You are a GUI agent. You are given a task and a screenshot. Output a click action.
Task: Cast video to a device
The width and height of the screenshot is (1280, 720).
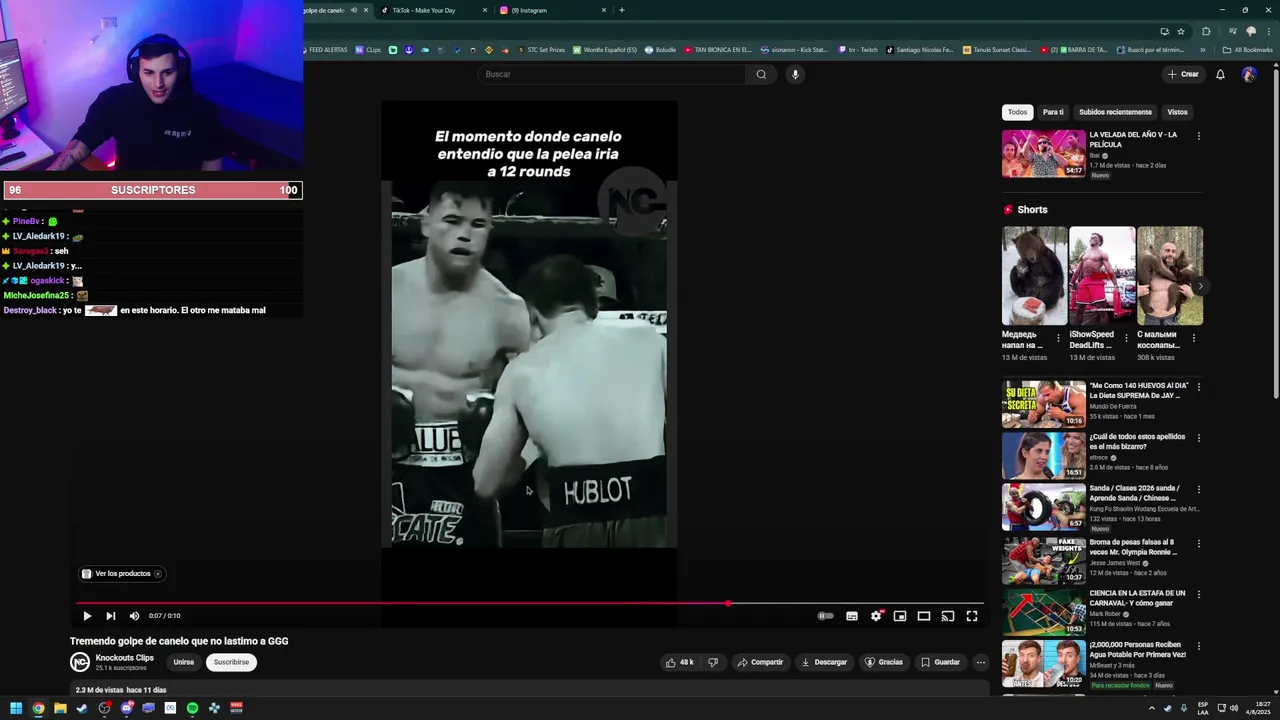click(948, 616)
